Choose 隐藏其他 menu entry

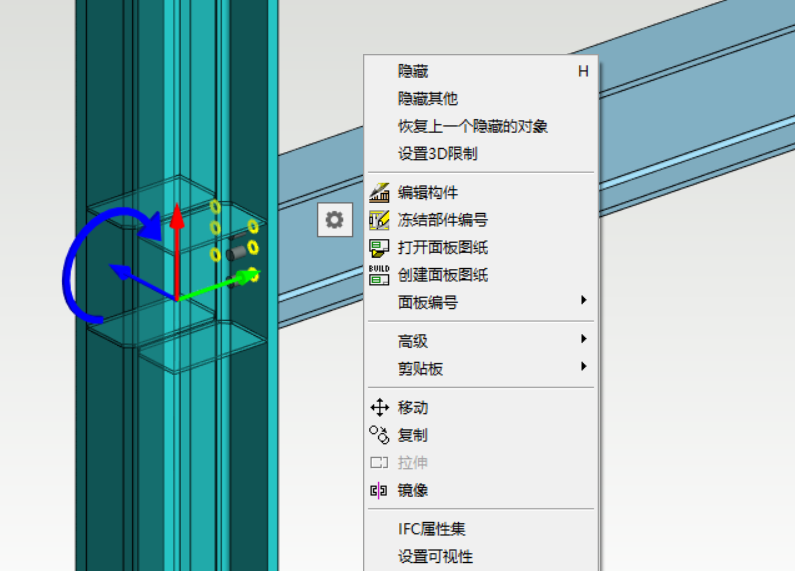(481, 98)
